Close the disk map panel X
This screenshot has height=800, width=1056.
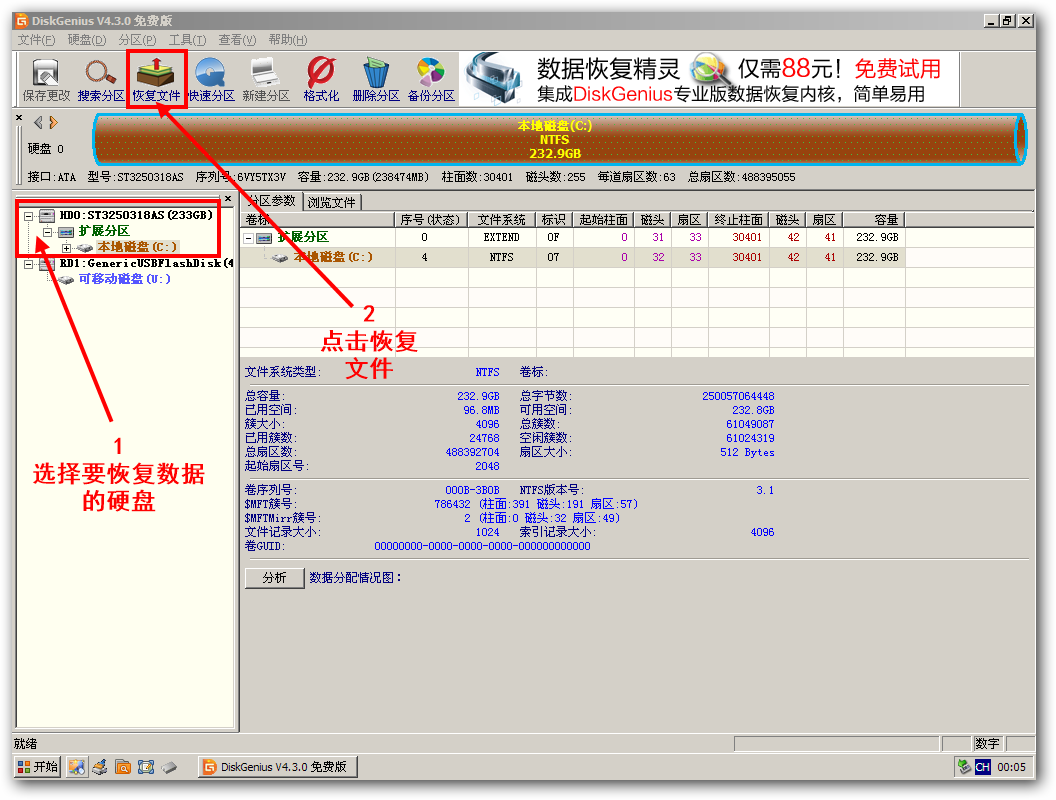19,118
